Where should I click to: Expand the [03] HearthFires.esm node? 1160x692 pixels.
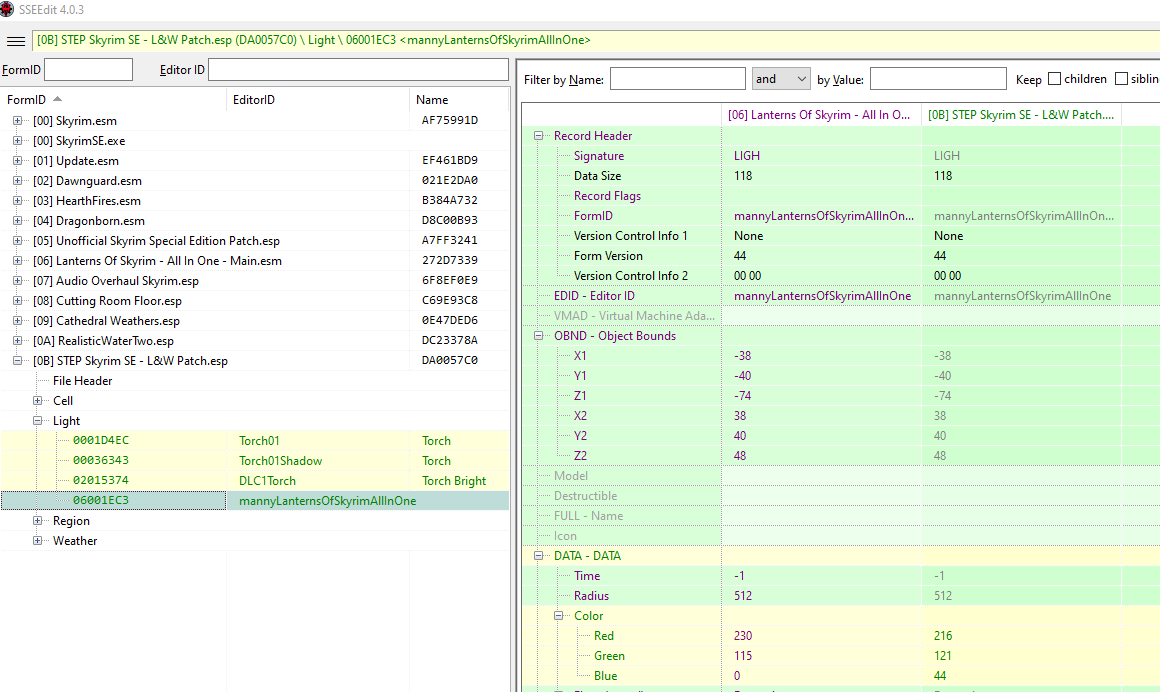point(17,201)
